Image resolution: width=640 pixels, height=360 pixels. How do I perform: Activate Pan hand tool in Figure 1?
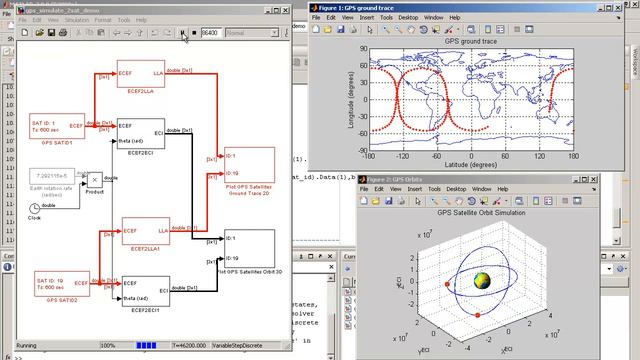point(411,29)
